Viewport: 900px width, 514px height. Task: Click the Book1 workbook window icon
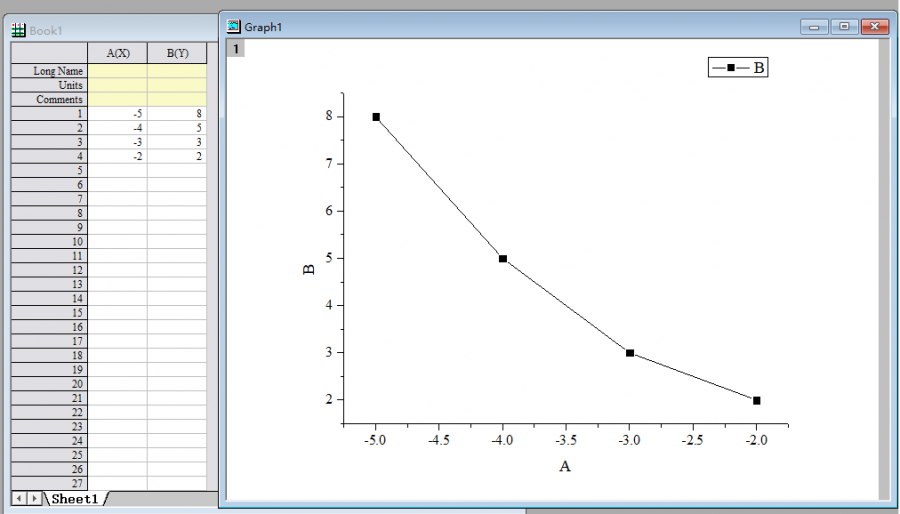pyautogui.click(x=18, y=30)
